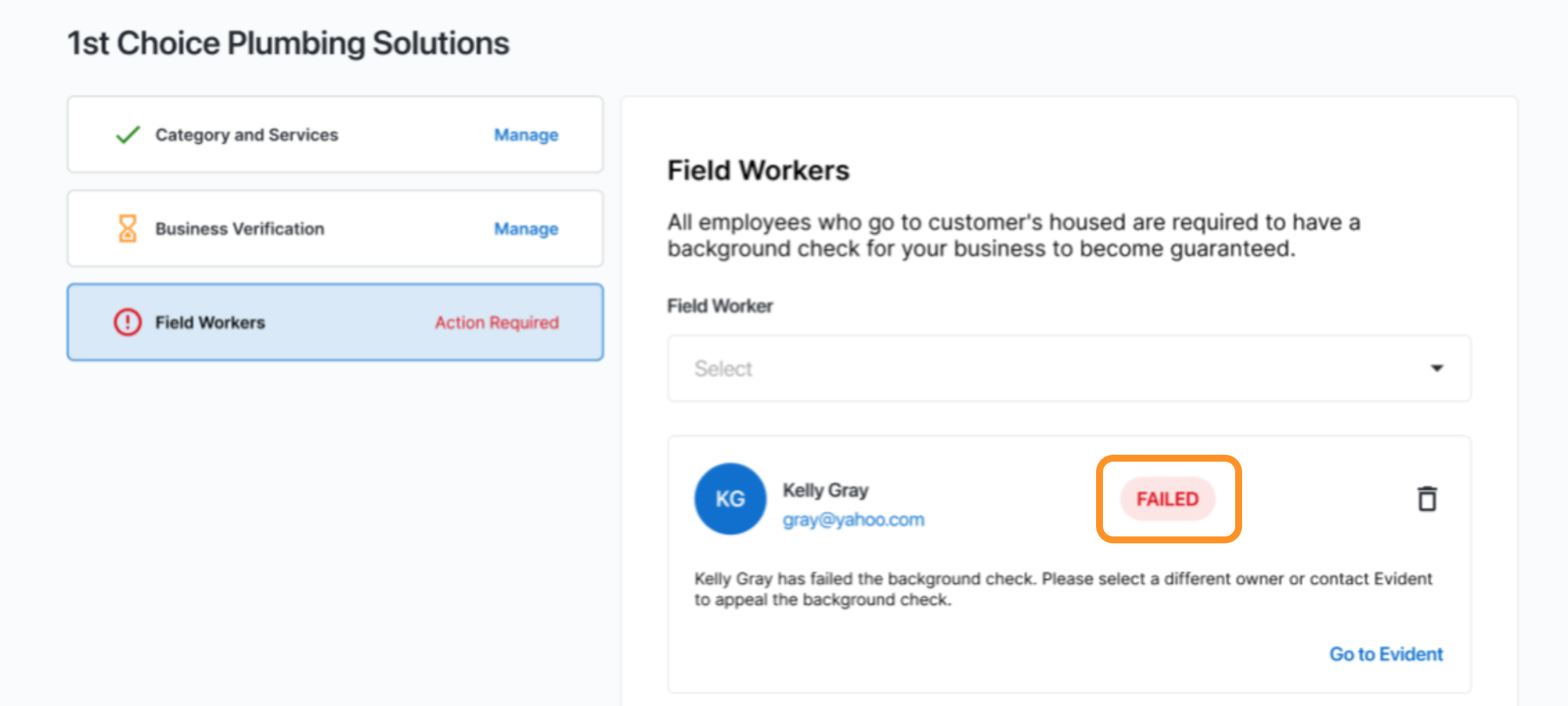Click the green checkmark icon beside Category and Services
Screen dimensions: 1568x706
(128, 134)
